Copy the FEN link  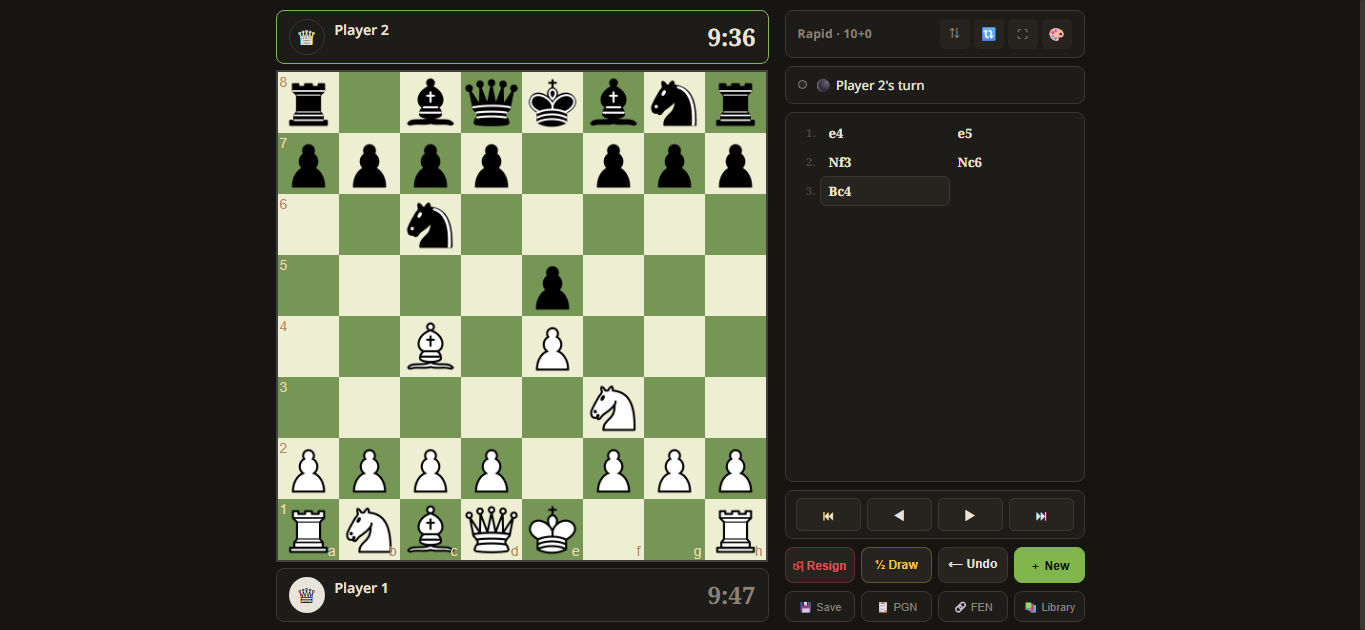coord(972,607)
